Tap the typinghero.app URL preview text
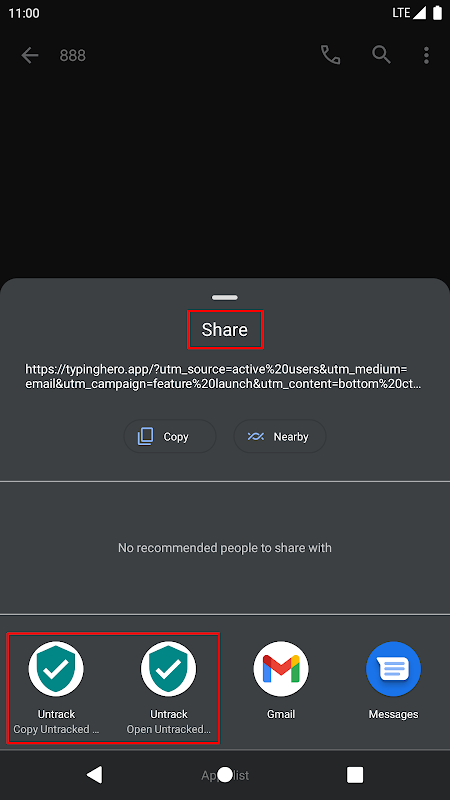The image size is (450, 800). tap(224, 377)
